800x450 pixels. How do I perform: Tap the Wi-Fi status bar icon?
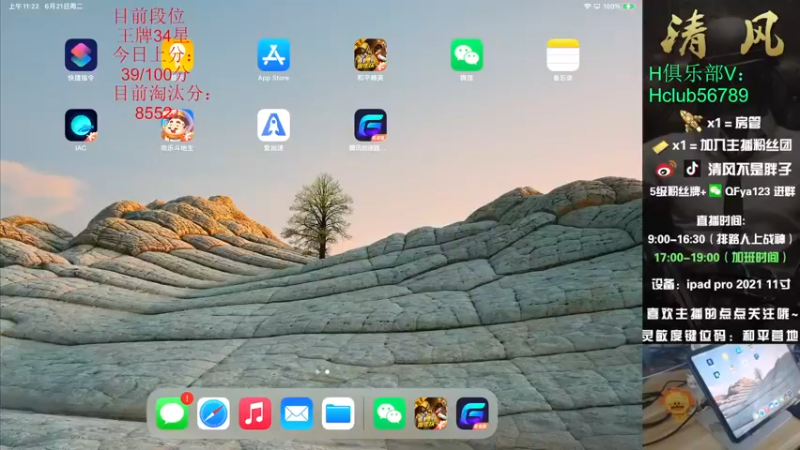click(587, 6)
